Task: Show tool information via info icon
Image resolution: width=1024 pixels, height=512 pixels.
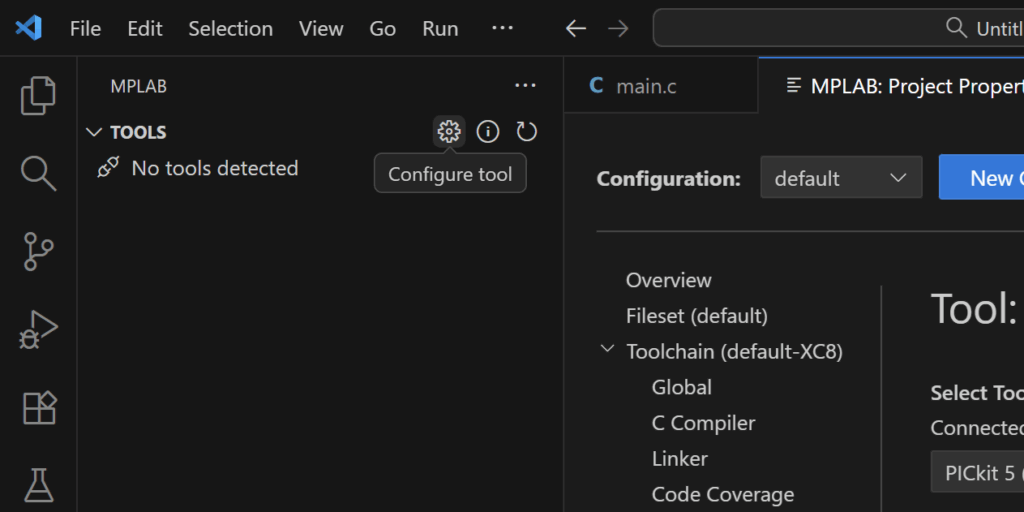Action: pyautogui.click(x=487, y=132)
